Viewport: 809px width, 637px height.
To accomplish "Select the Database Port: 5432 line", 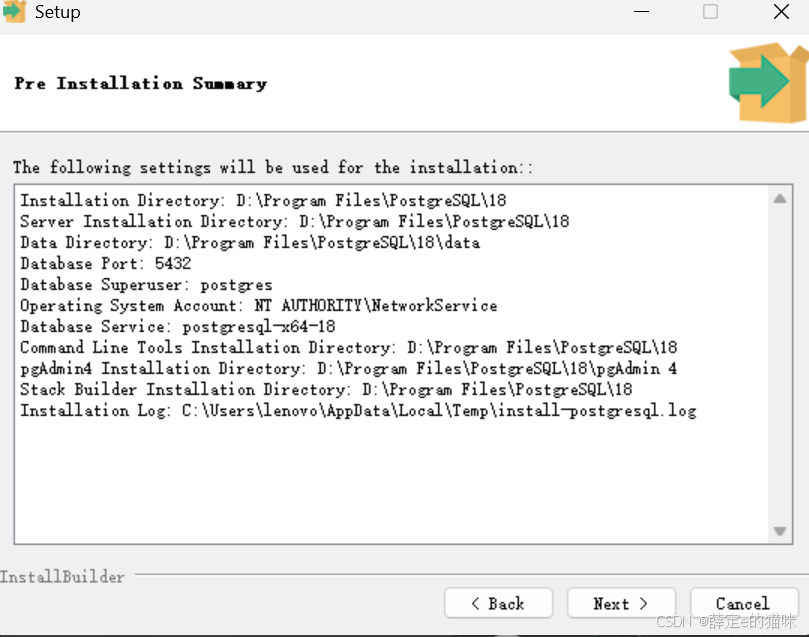I will pyautogui.click(x=106, y=263).
